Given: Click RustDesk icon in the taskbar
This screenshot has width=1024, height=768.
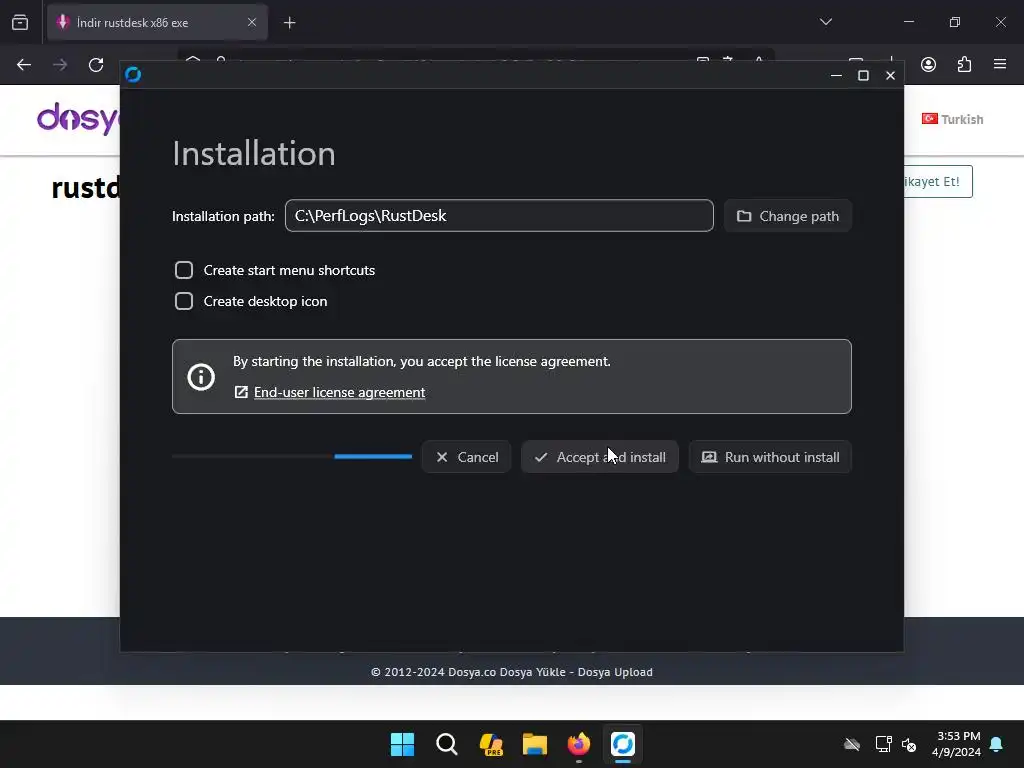Looking at the screenshot, I should point(623,744).
